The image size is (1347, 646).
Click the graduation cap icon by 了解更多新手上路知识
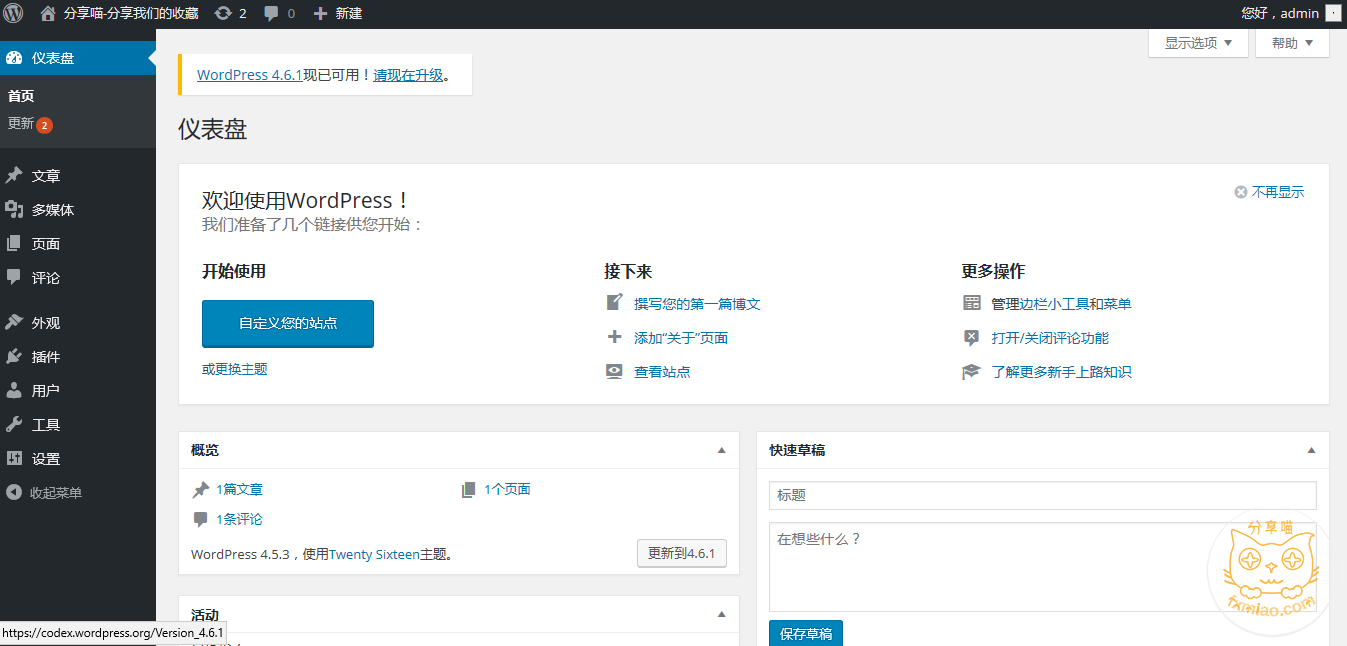click(972, 372)
